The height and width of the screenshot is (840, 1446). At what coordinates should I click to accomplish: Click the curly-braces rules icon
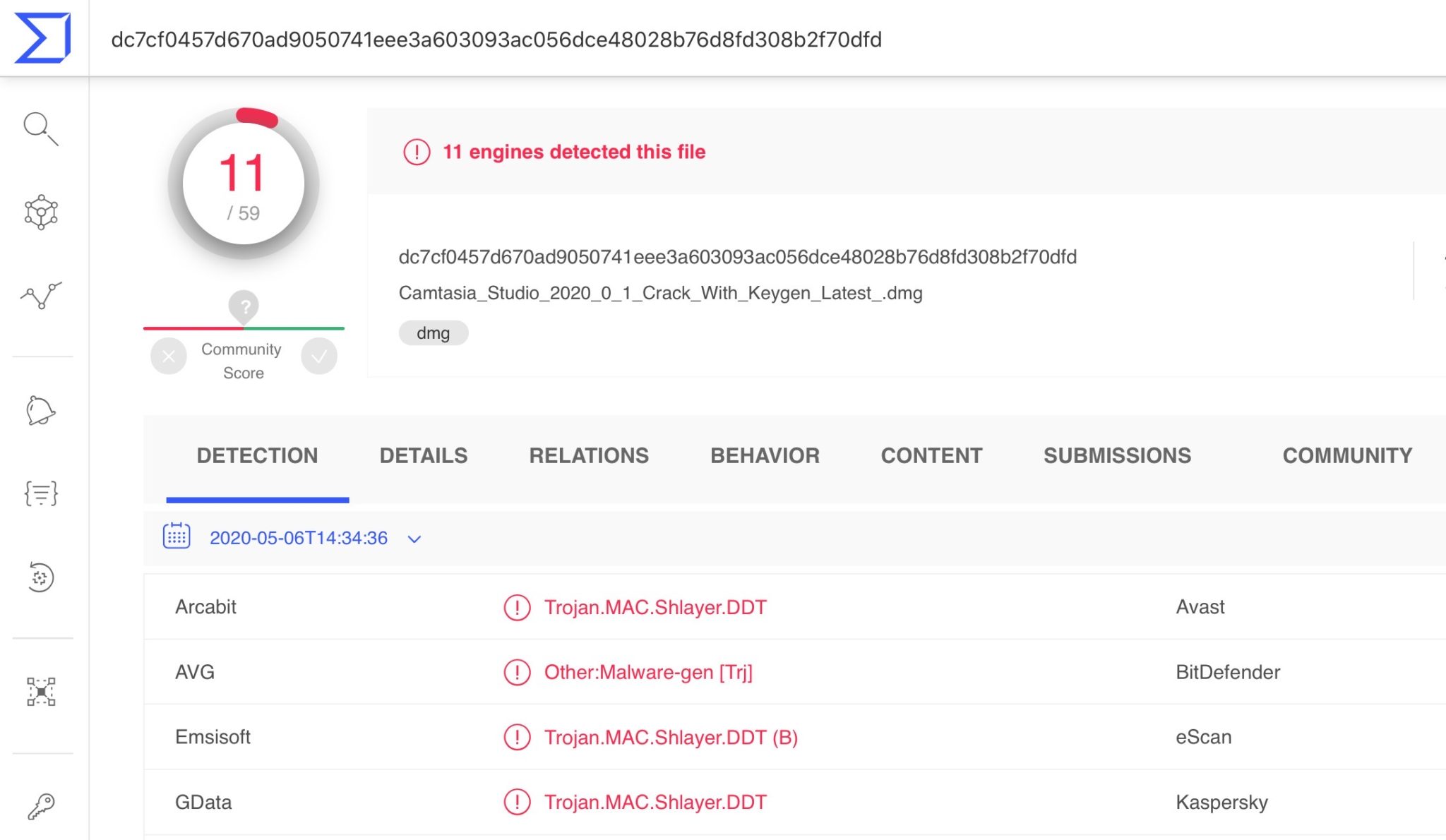pos(41,493)
